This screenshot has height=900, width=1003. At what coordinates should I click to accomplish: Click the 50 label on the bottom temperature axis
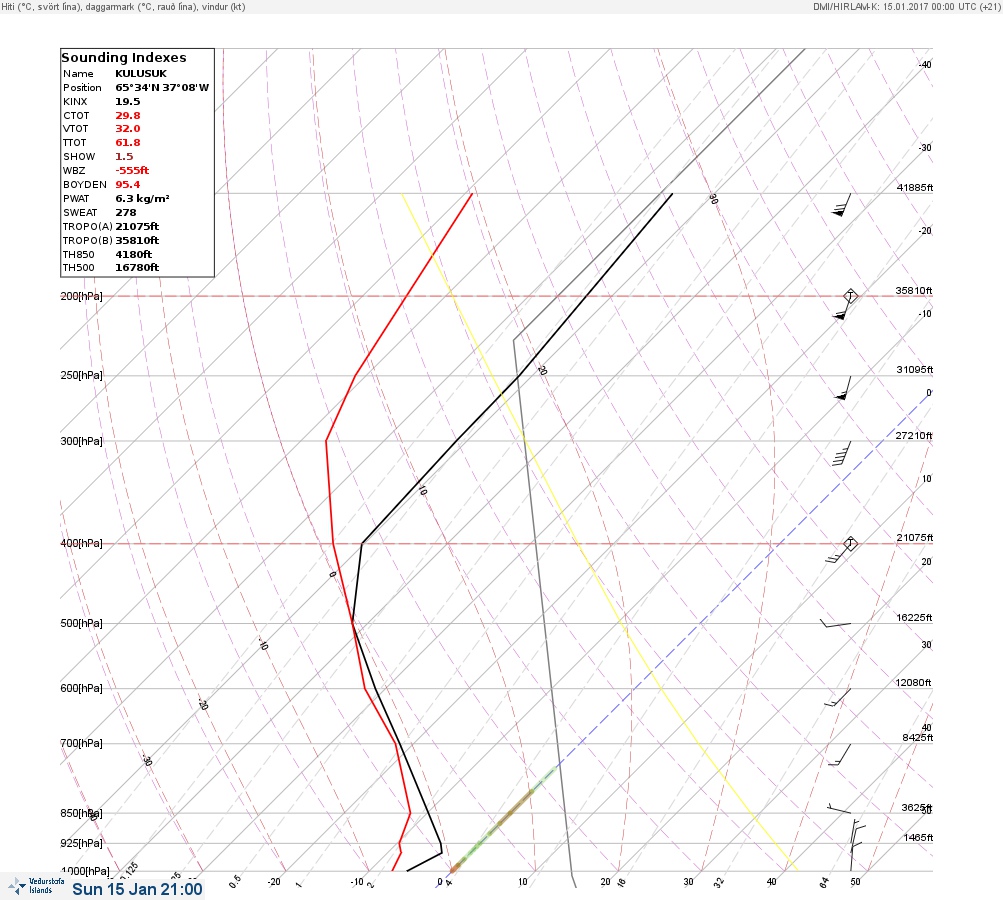(x=855, y=881)
